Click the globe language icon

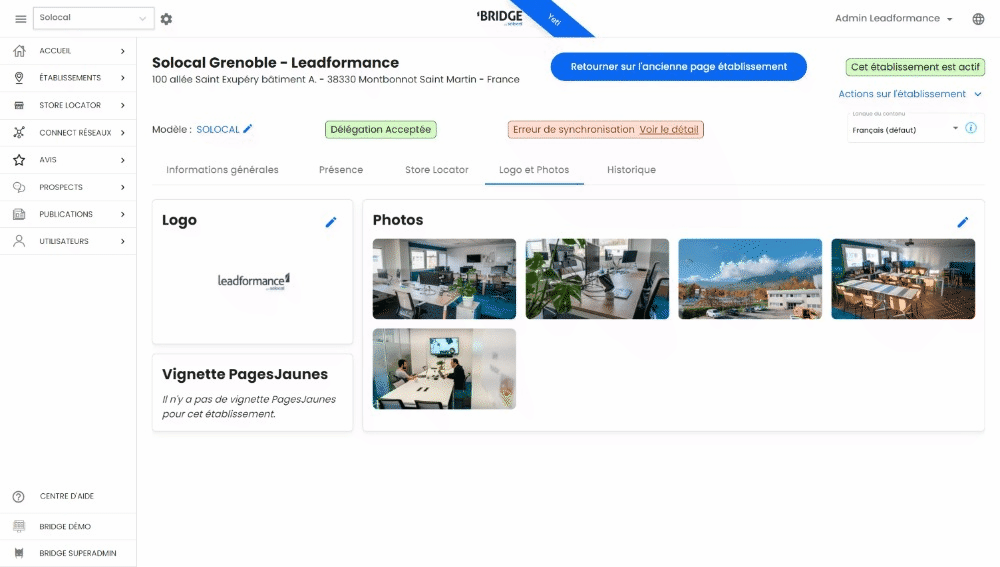tap(978, 19)
